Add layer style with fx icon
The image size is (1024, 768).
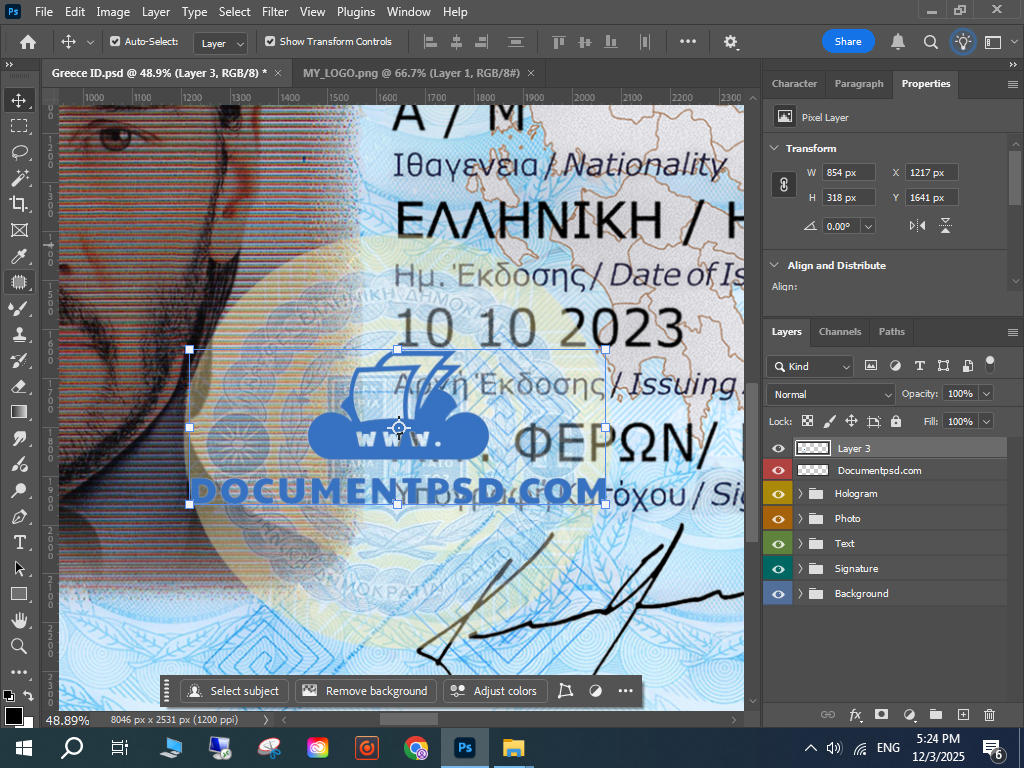coord(855,715)
